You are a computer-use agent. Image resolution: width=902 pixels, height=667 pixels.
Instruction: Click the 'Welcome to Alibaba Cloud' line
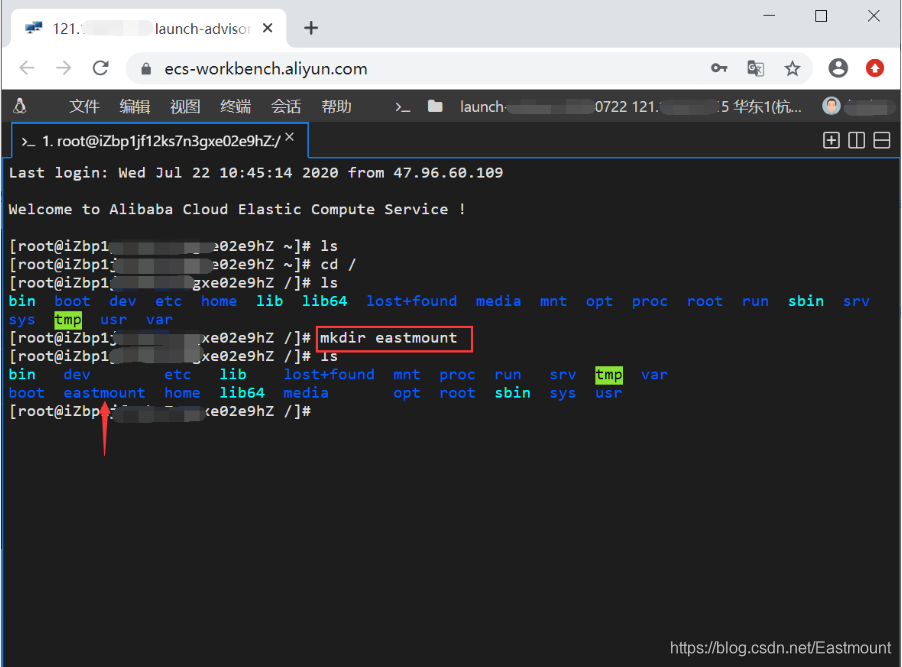point(236,209)
